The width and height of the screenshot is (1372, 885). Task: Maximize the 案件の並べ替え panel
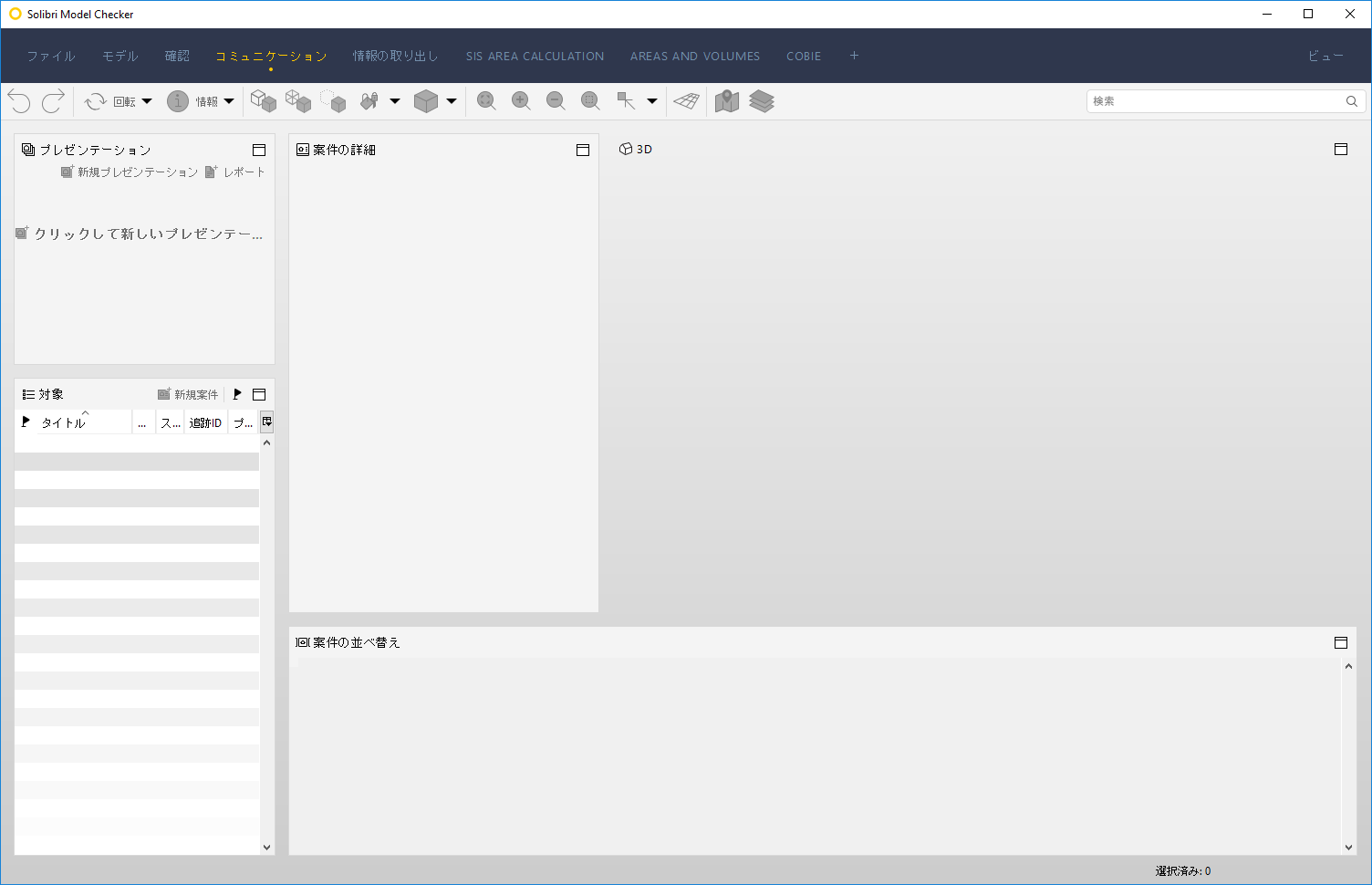[x=1341, y=642]
